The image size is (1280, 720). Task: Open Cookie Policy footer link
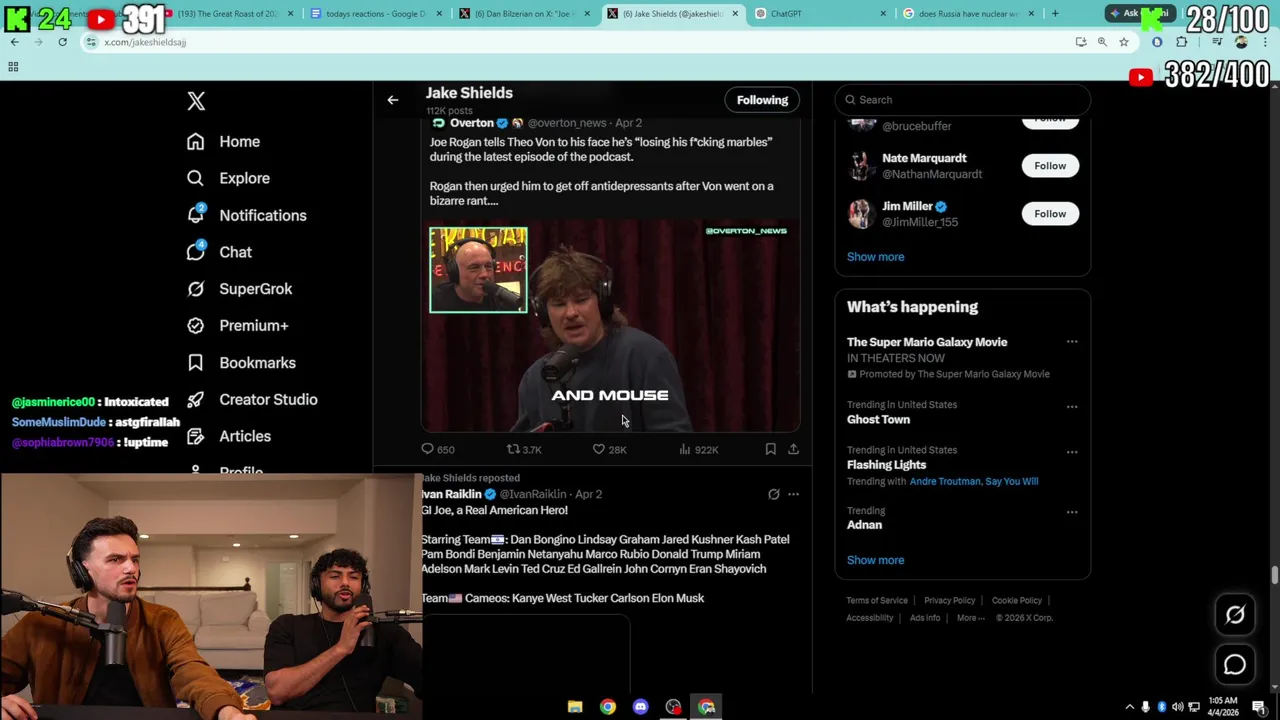[1016, 601]
